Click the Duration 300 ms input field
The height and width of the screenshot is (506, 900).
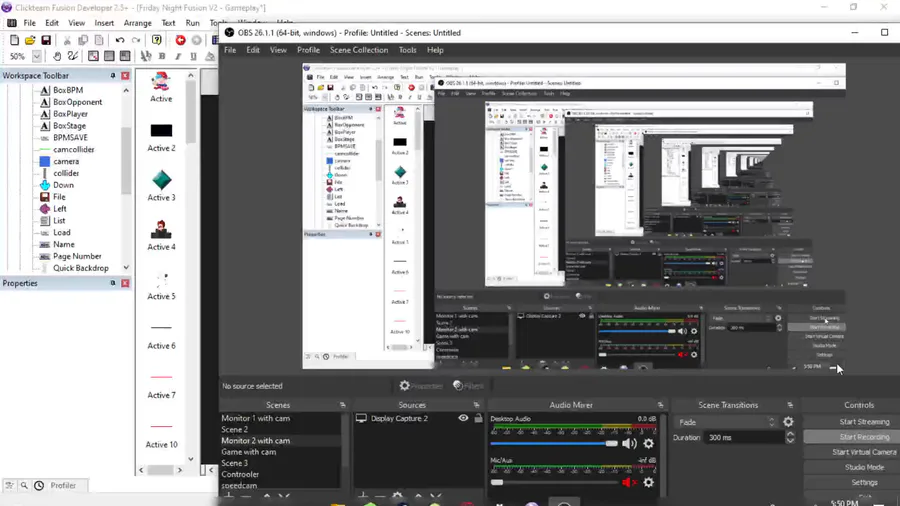(745, 437)
